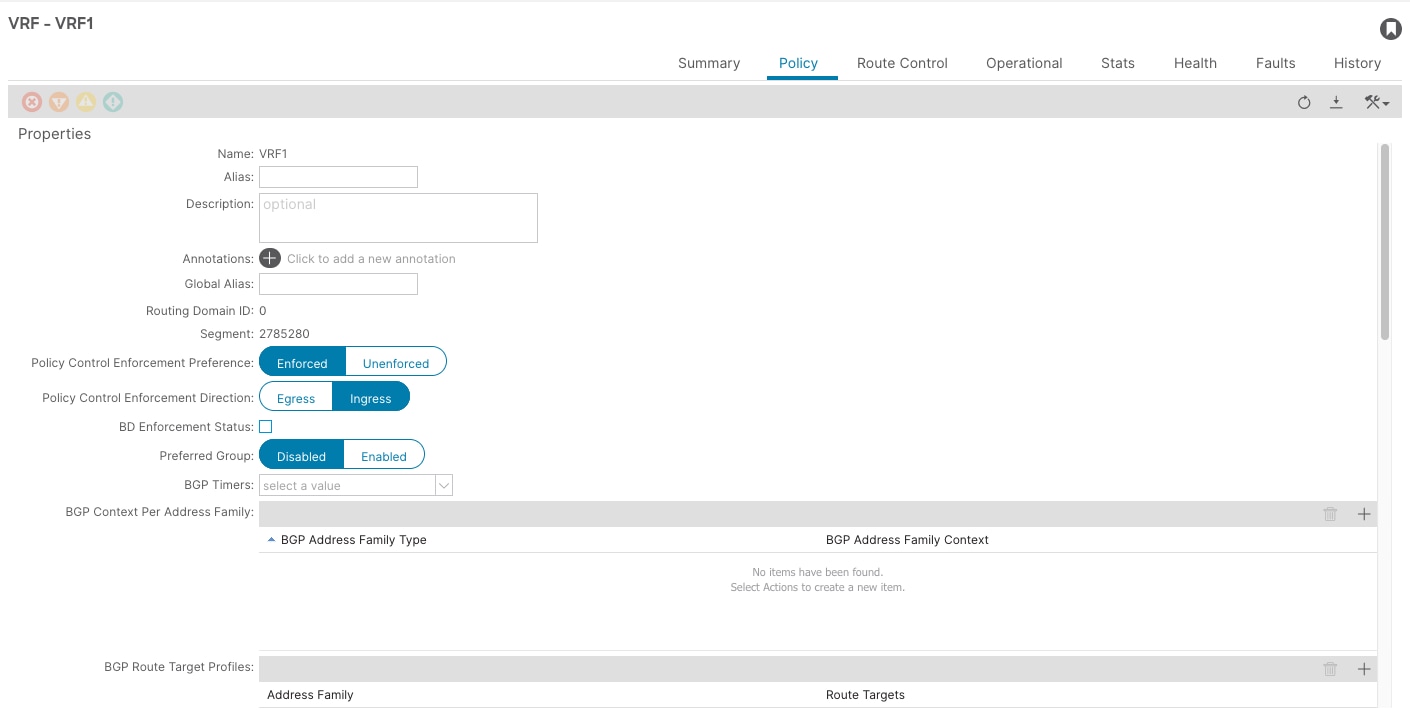Click the teal warning fault icon
Viewport: 1410px width, 722px height.
pyautogui.click(x=113, y=102)
